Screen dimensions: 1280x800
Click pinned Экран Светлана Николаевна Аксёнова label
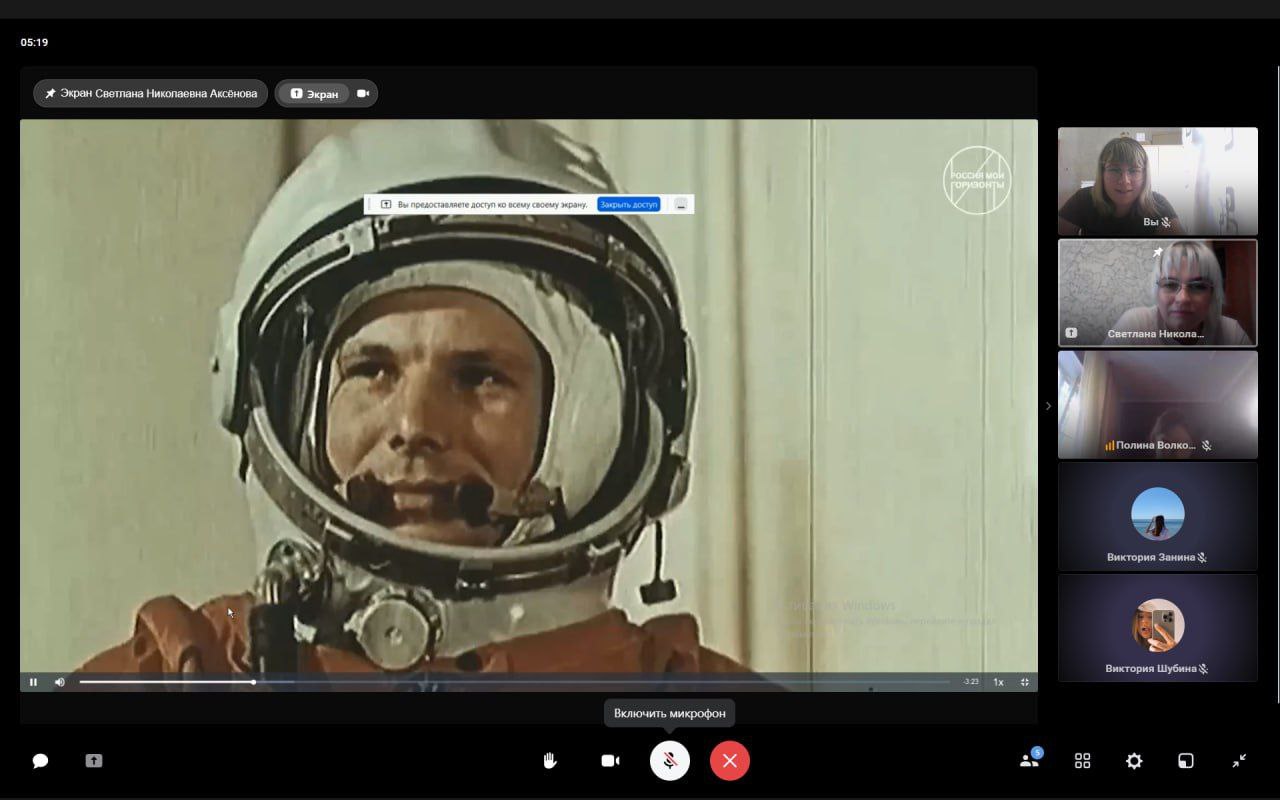point(151,93)
